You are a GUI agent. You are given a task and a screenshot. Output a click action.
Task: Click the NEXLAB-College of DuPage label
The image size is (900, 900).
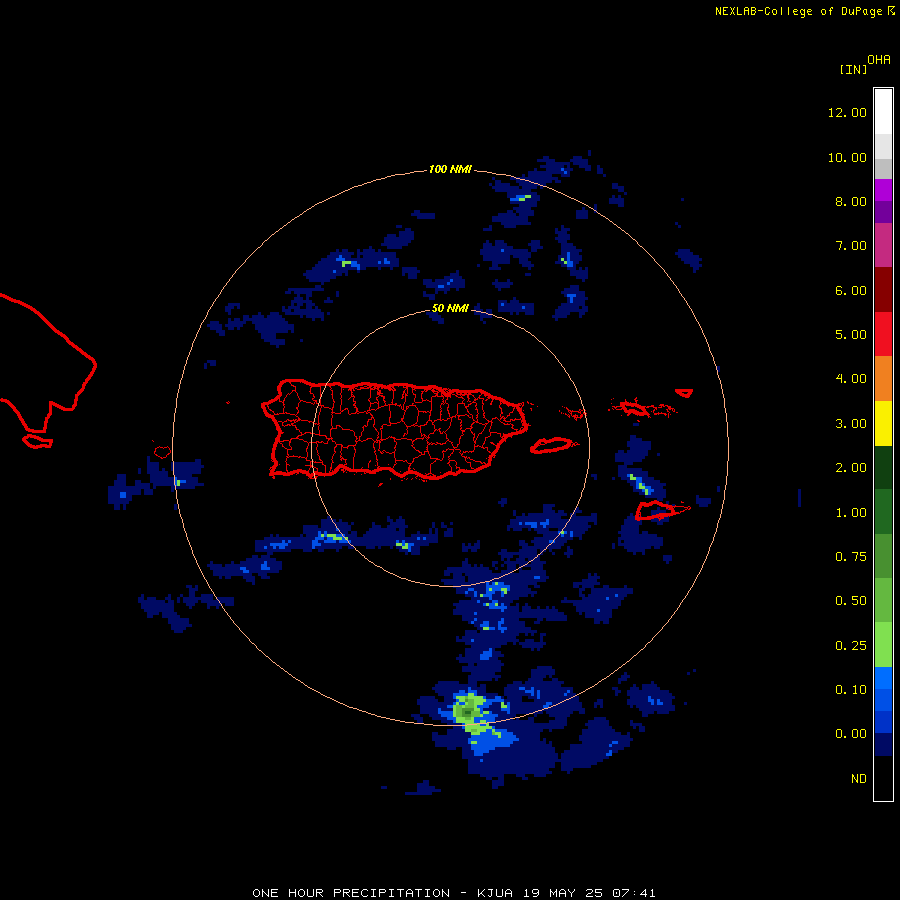pyautogui.click(x=799, y=11)
